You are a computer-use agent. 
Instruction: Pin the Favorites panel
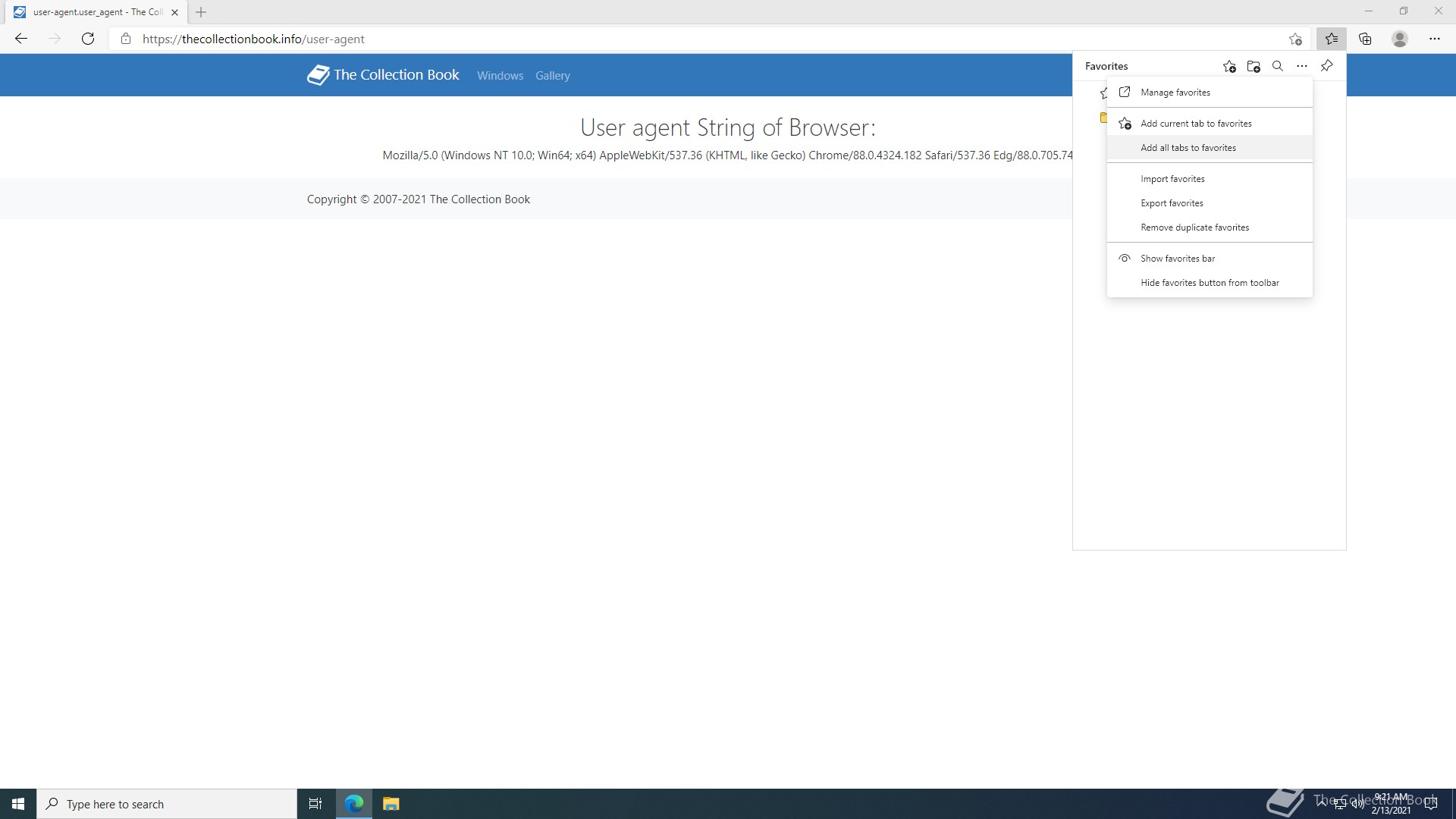point(1326,66)
